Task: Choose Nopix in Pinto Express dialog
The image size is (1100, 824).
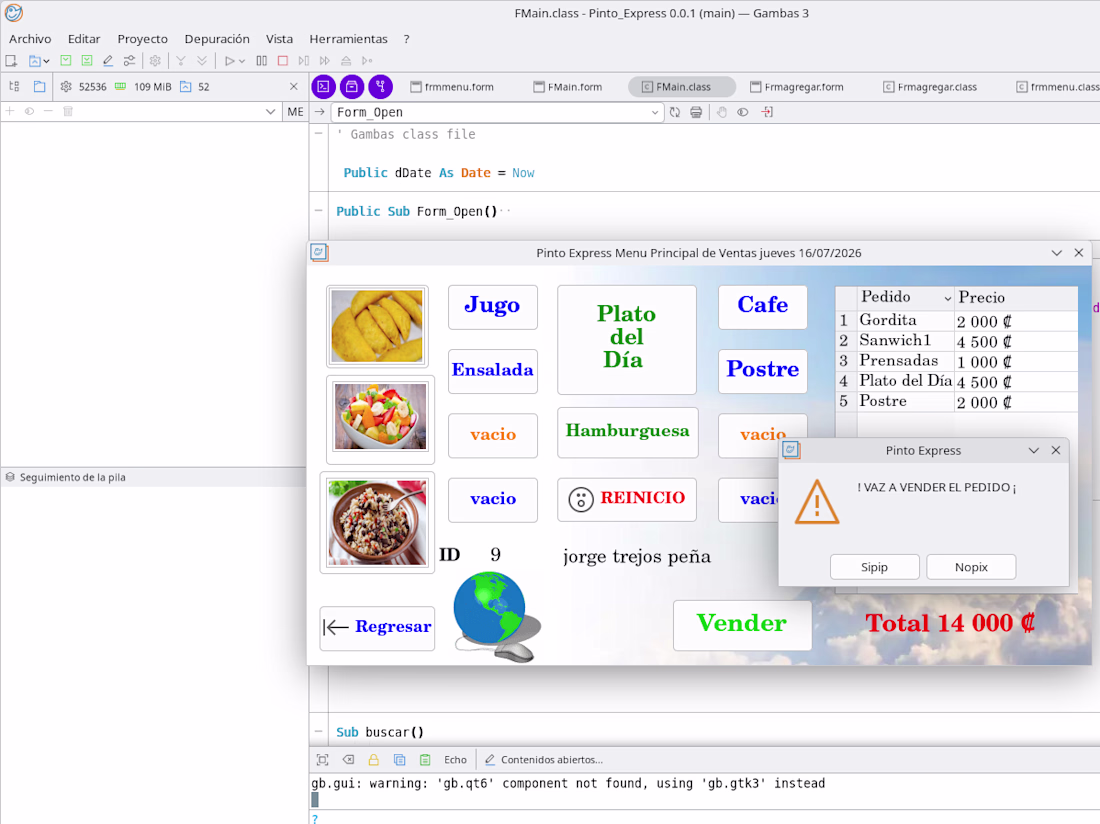Action: pyautogui.click(x=971, y=567)
